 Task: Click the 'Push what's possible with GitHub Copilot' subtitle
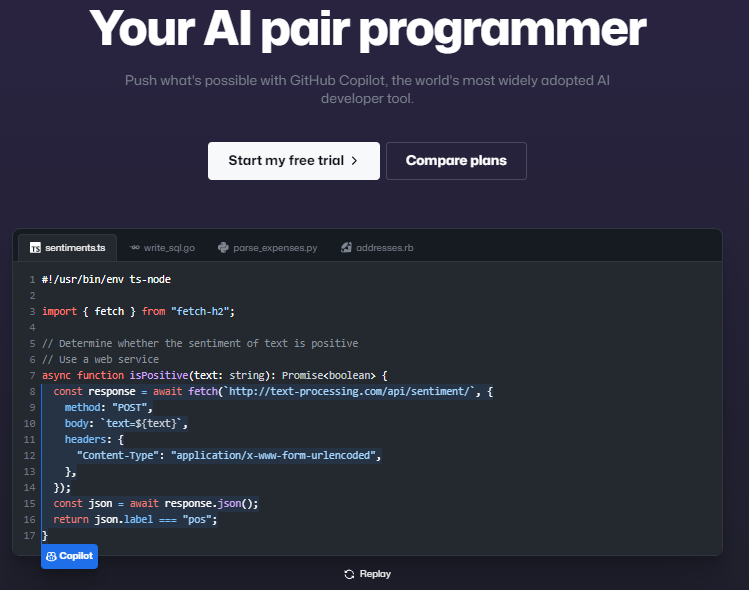pyautogui.click(x=367, y=89)
